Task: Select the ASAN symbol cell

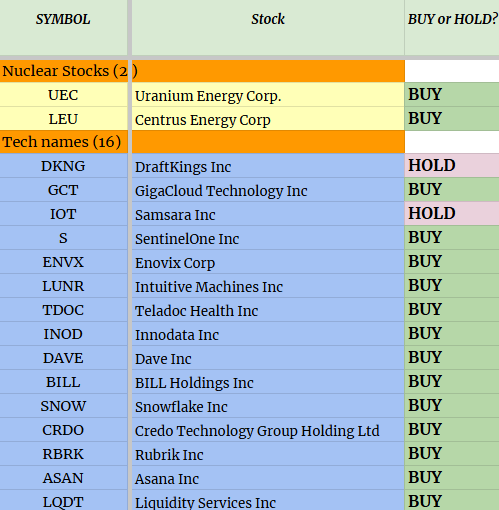Action: [63, 478]
